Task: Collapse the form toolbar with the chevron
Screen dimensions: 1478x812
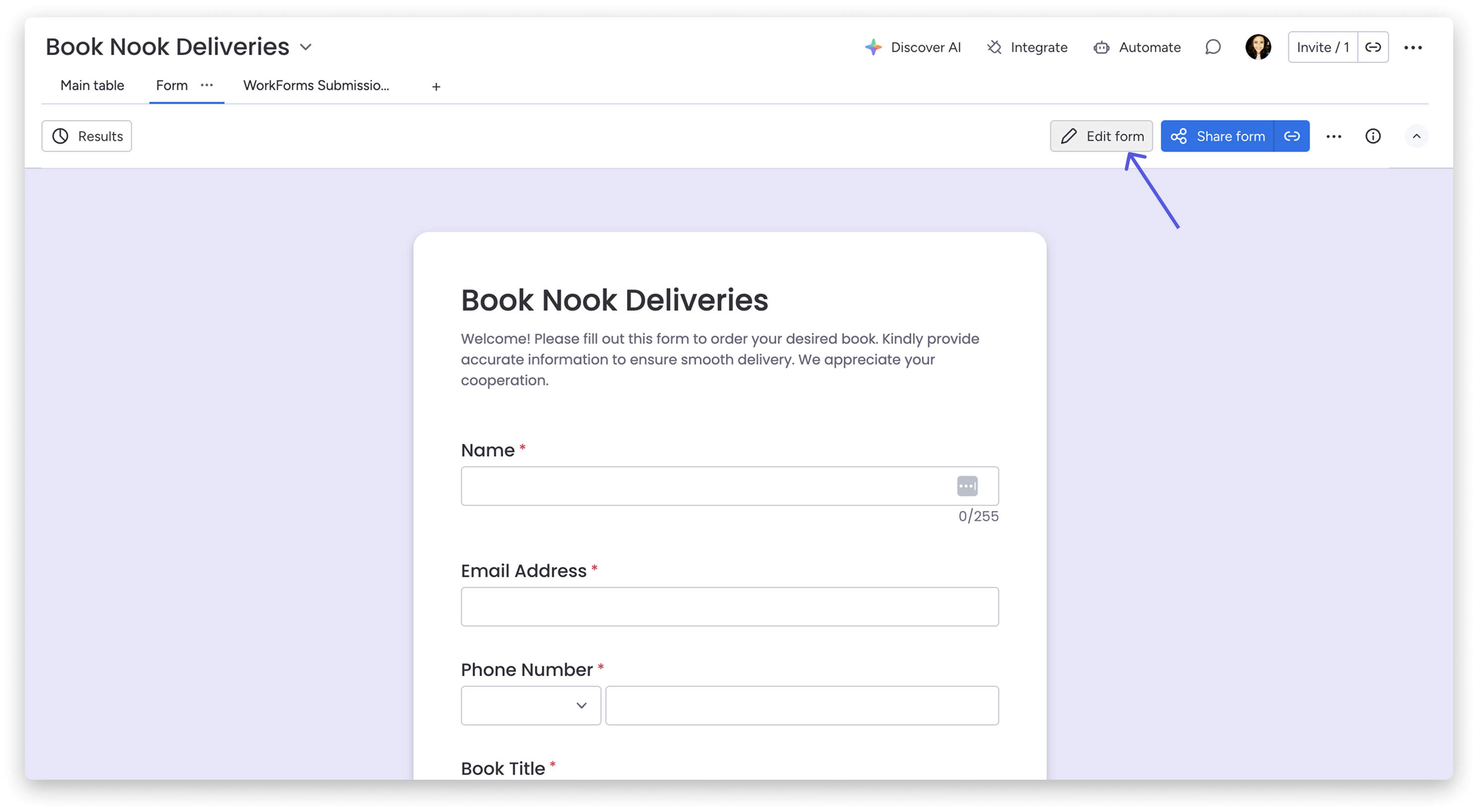Action: (1417, 136)
